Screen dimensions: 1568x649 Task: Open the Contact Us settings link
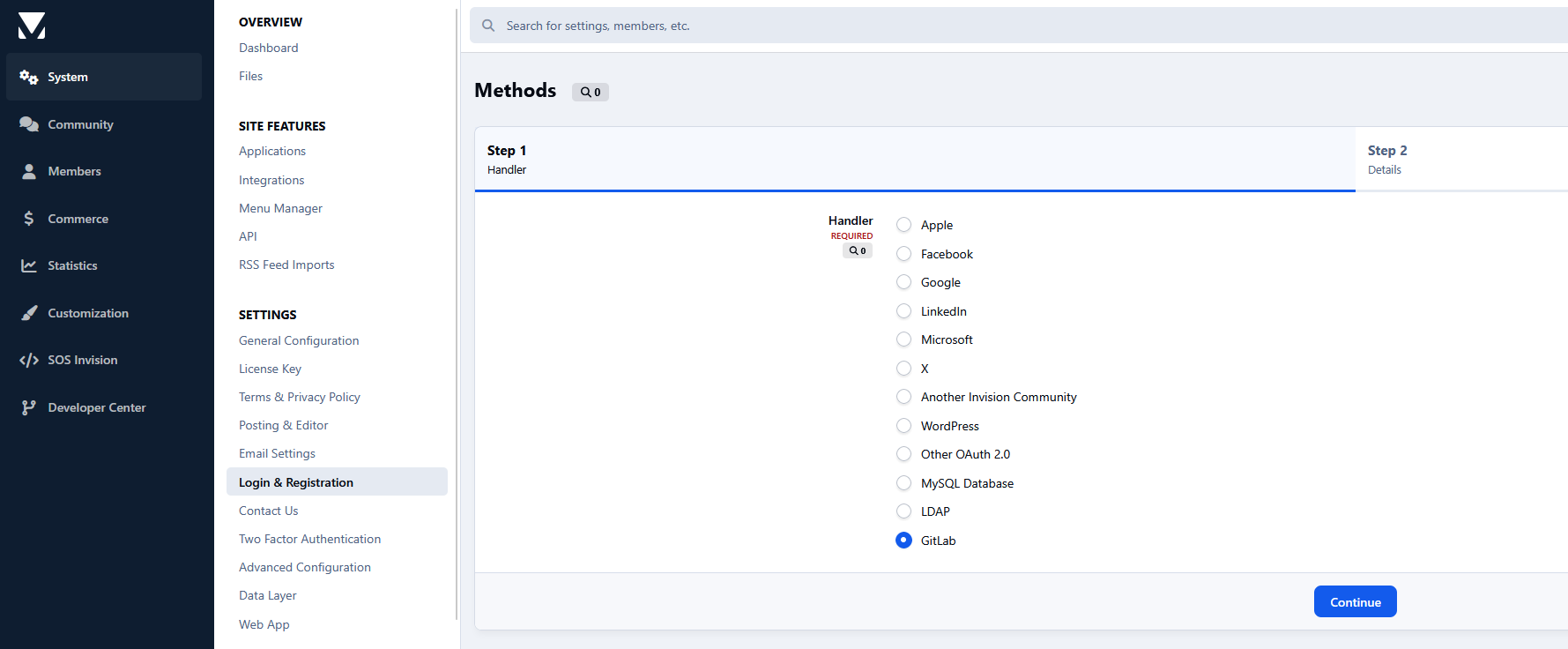click(269, 511)
